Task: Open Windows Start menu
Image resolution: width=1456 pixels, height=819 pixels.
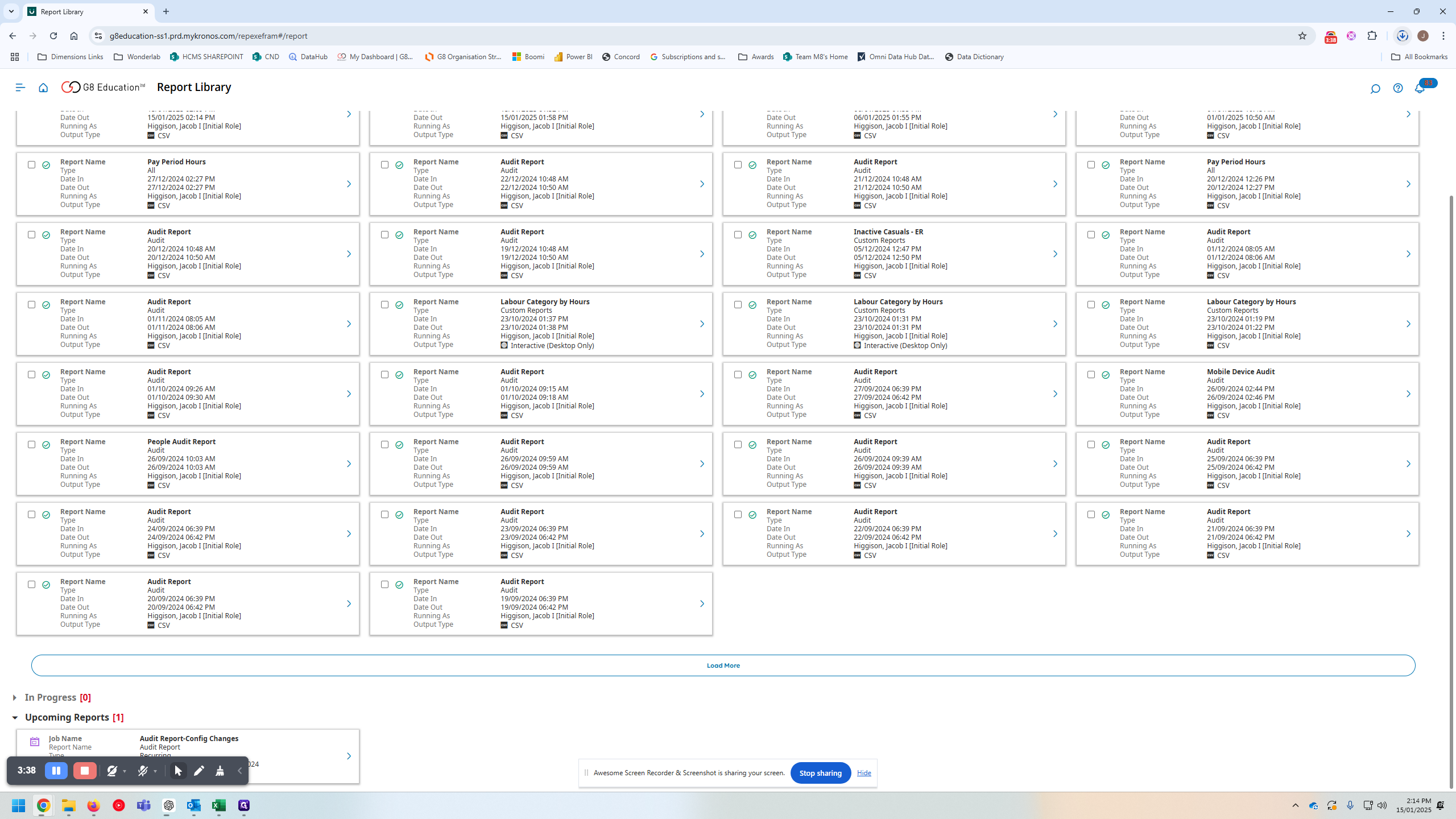Action: coord(19,805)
